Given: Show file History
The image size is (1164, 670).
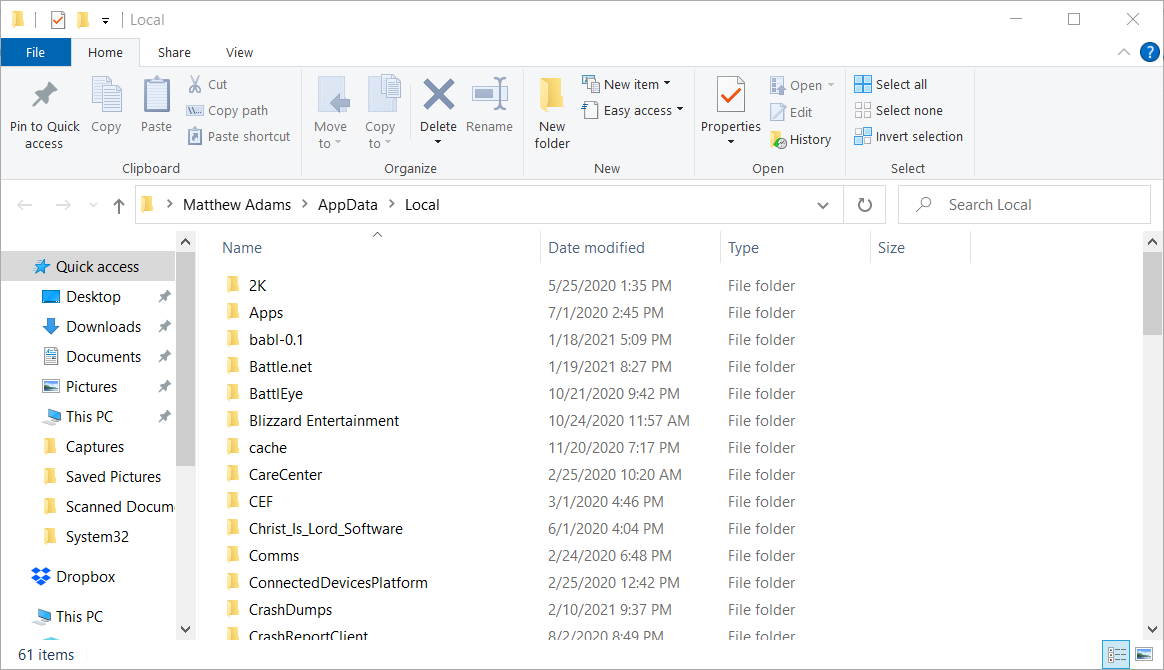Looking at the screenshot, I should [801, 139].
